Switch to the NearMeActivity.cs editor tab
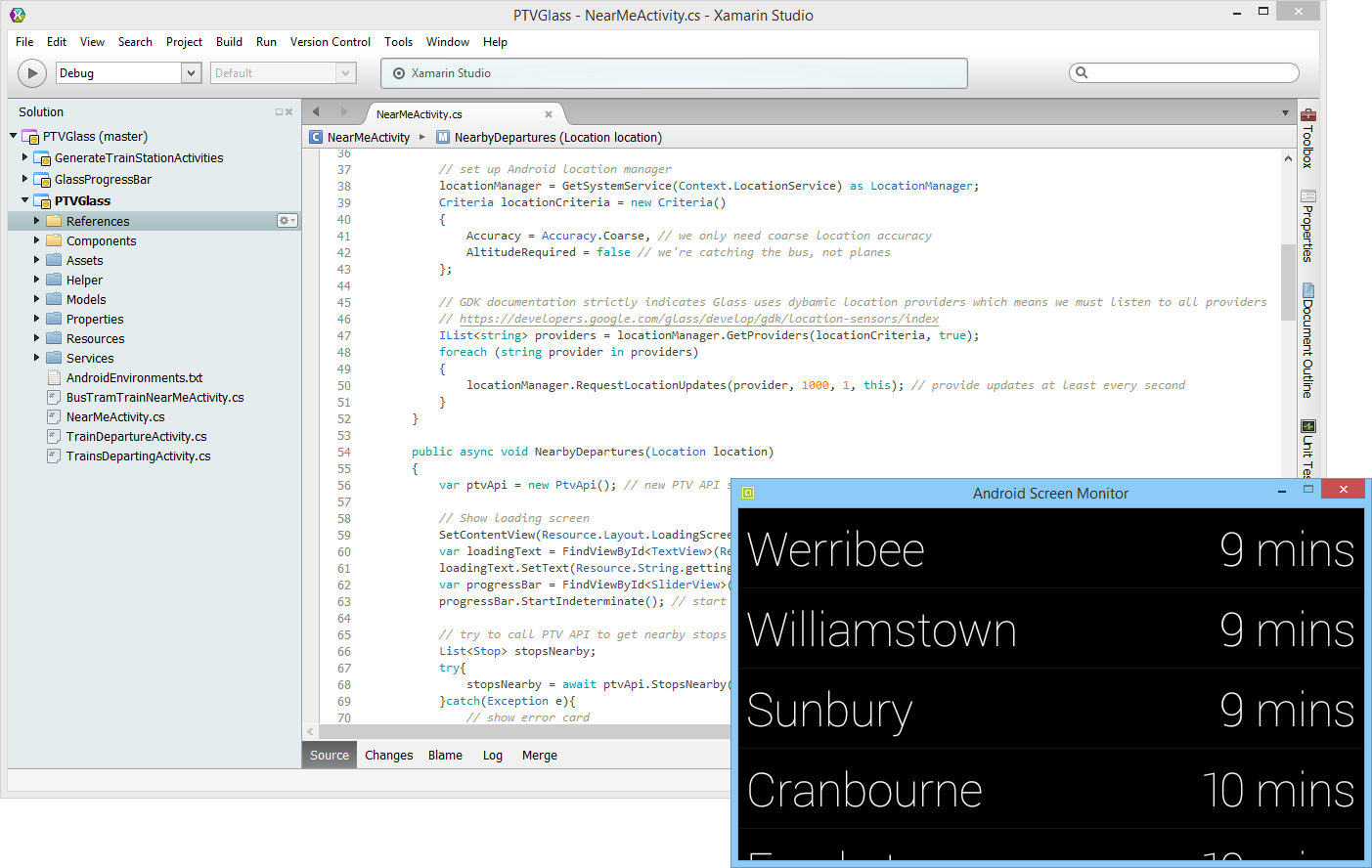This screenshot has width=1372, height=868. pos(420,114)
